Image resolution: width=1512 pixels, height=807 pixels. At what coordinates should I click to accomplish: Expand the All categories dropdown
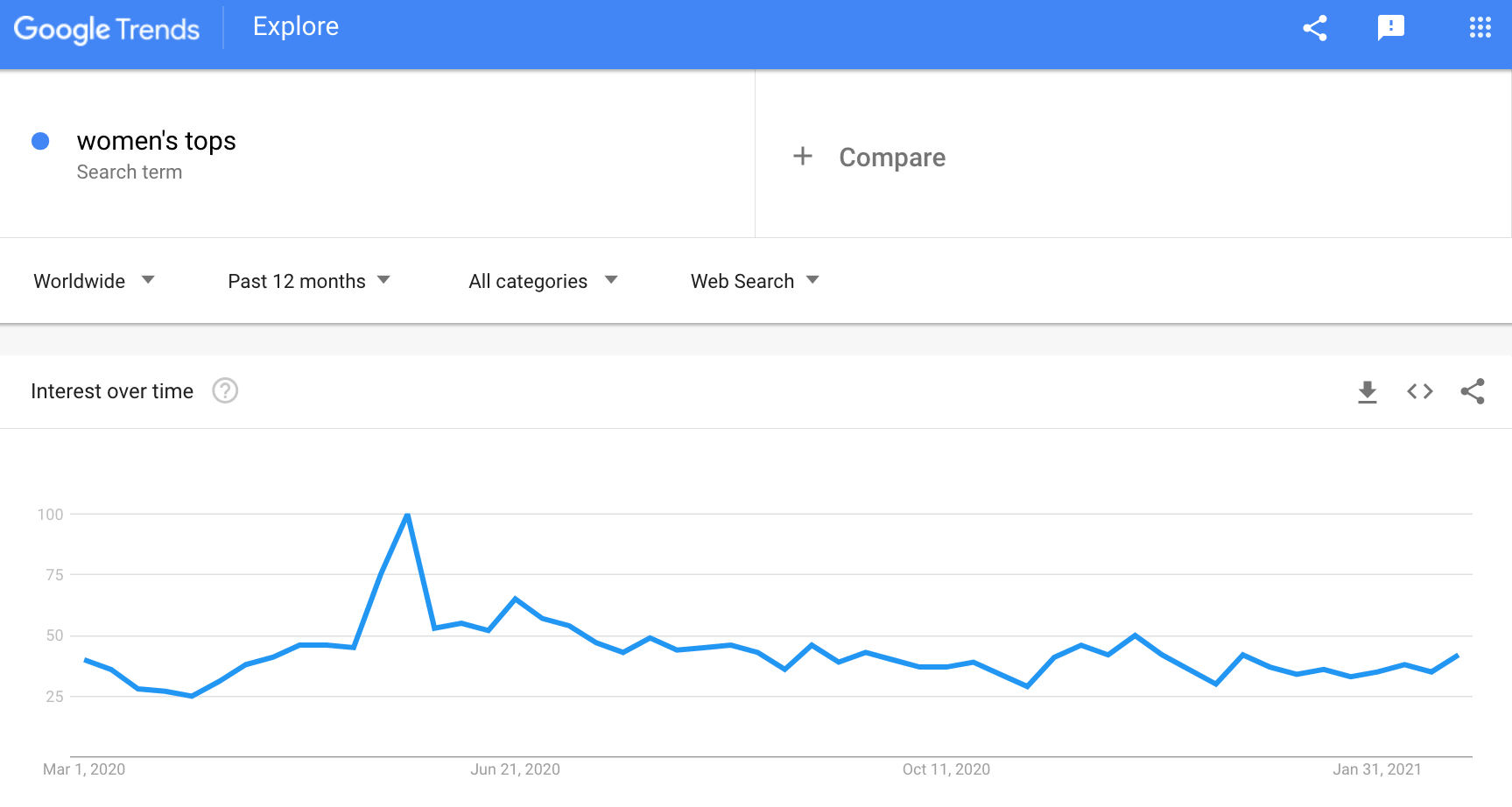coord(543,281)
